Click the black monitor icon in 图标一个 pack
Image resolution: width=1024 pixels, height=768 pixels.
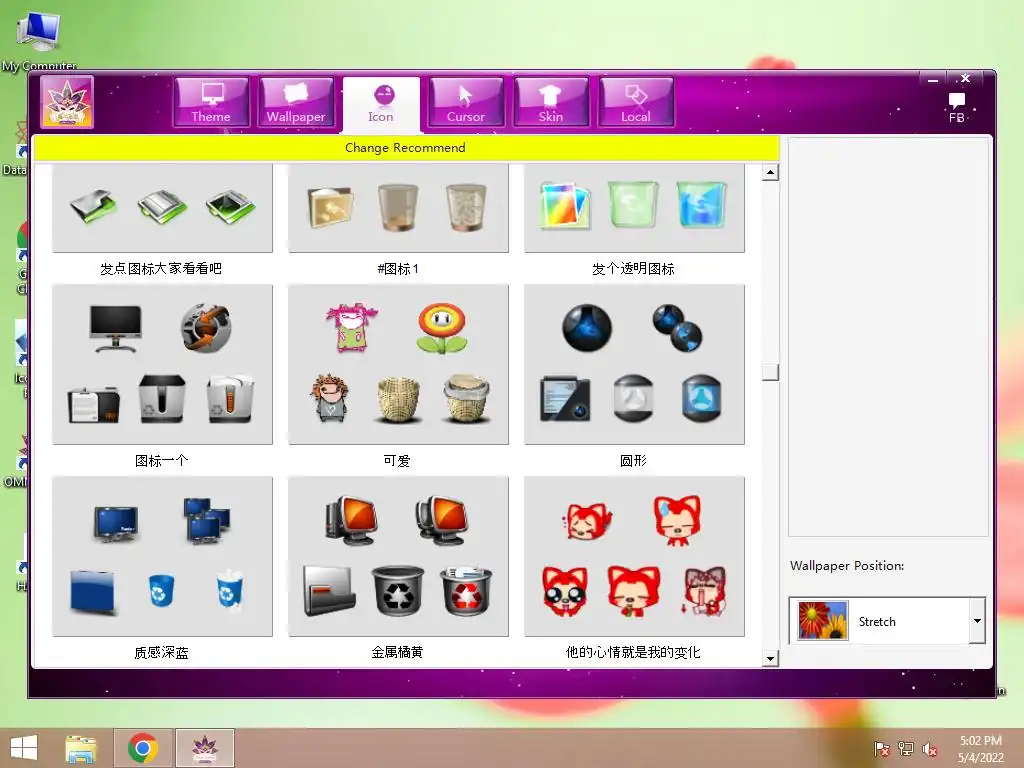[116, 328]
